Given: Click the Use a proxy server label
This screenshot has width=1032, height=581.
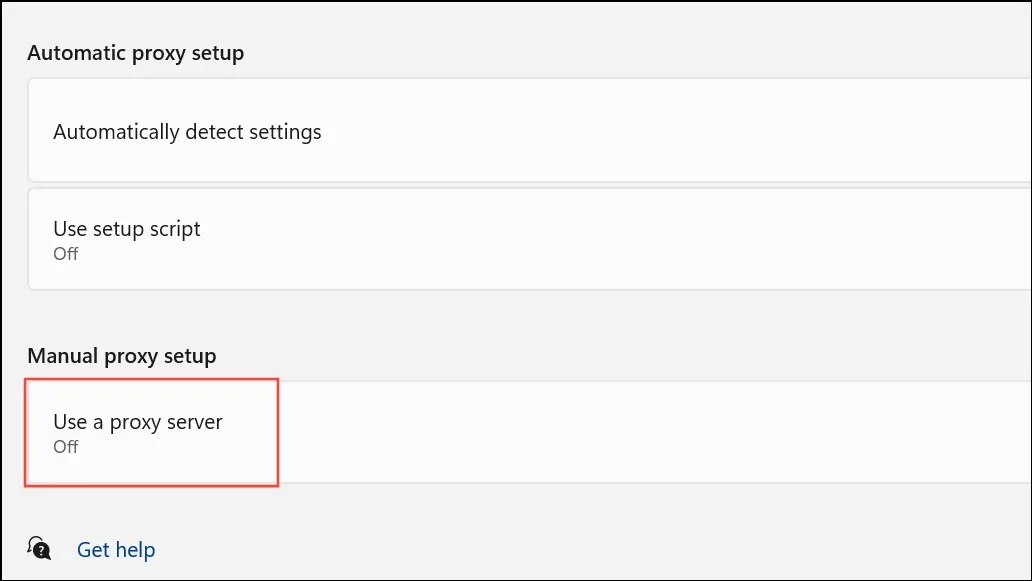Looking at the screenshot, I should [138, 422].
